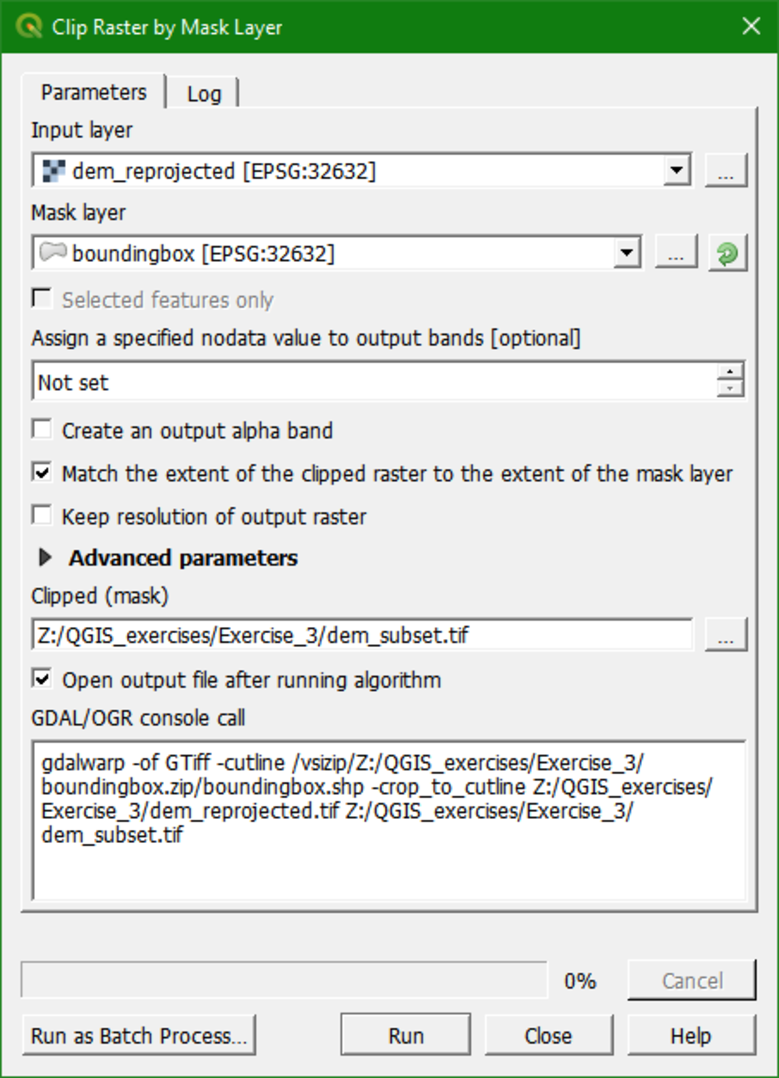The image size is (779, 1078).
Task: Click the green iterate icon next to mask layer
Action: 727,252
